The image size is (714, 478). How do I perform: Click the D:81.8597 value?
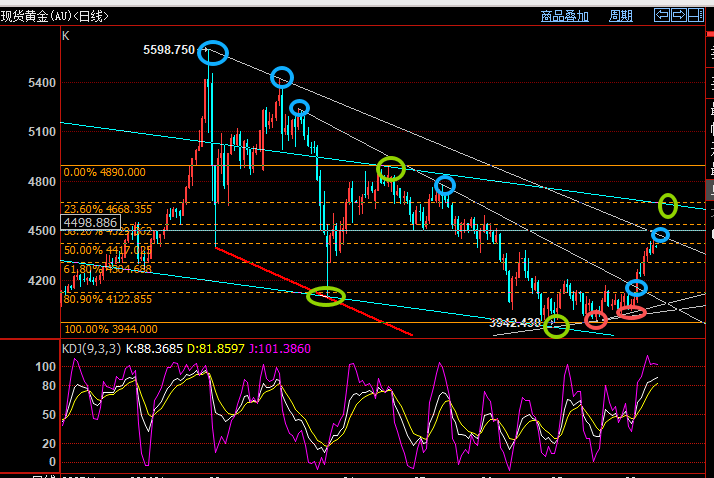(x=216, y=349)
